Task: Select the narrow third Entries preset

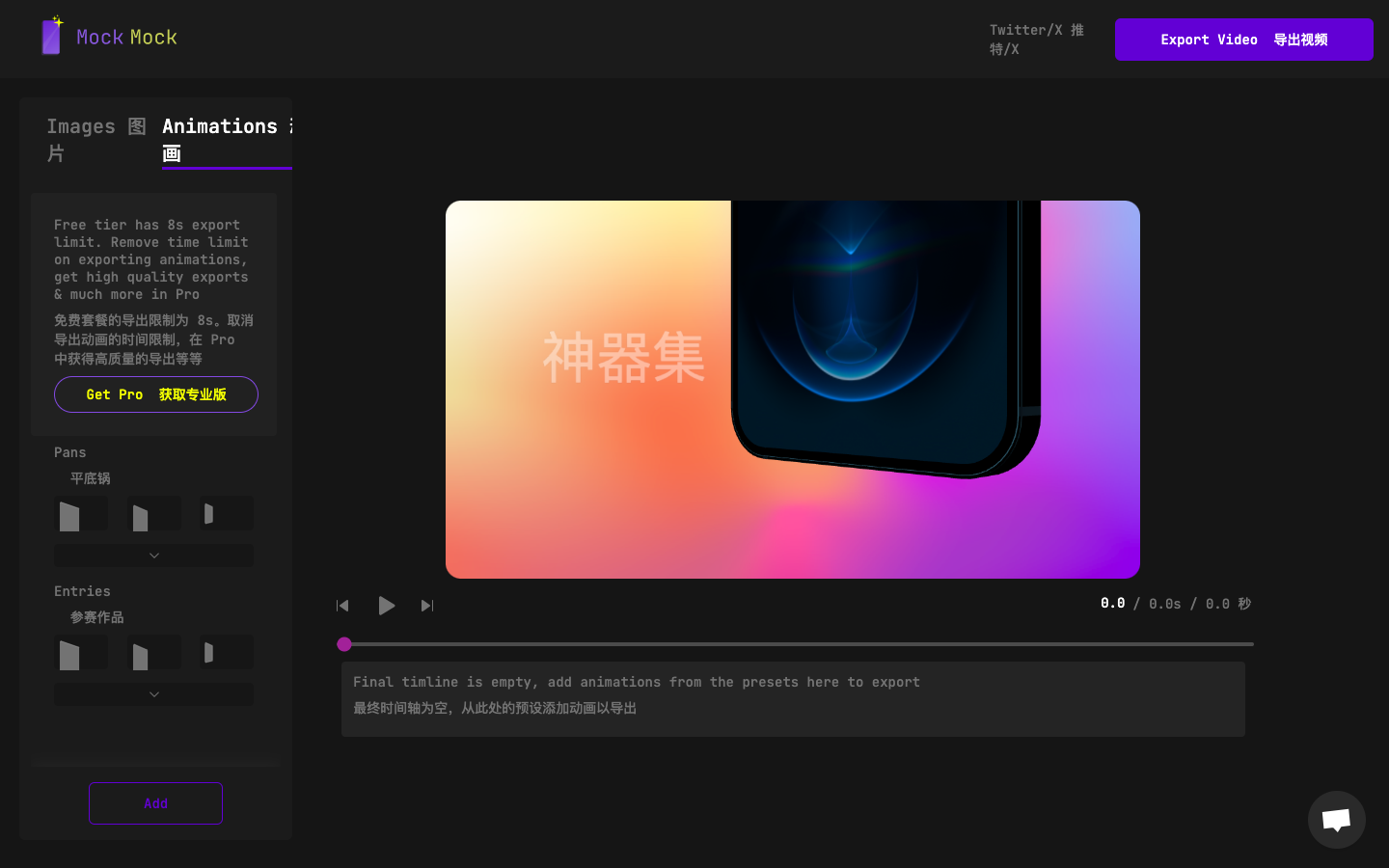Action: click(226, 652)
